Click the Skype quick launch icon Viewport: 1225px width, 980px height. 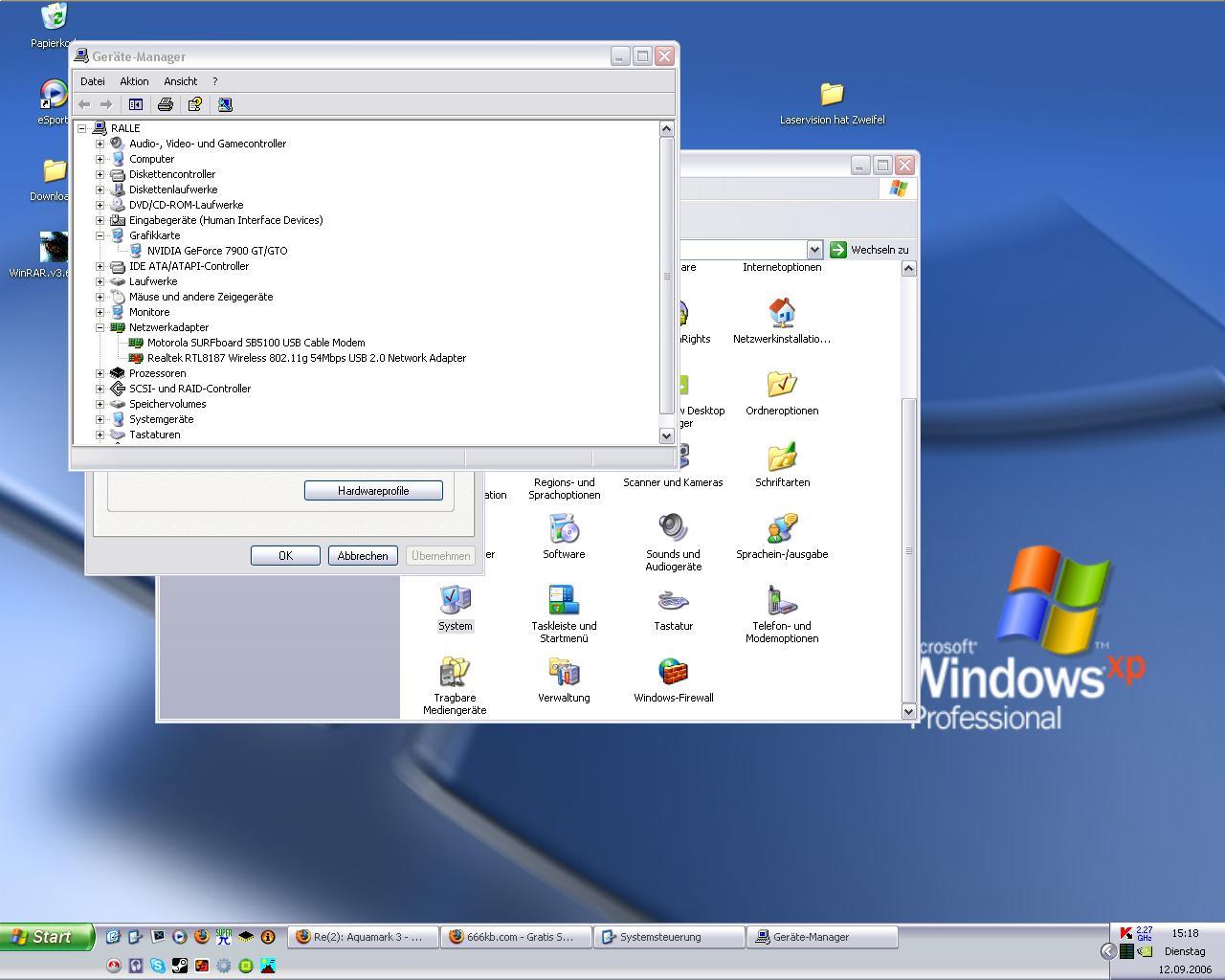pos(157,966)
